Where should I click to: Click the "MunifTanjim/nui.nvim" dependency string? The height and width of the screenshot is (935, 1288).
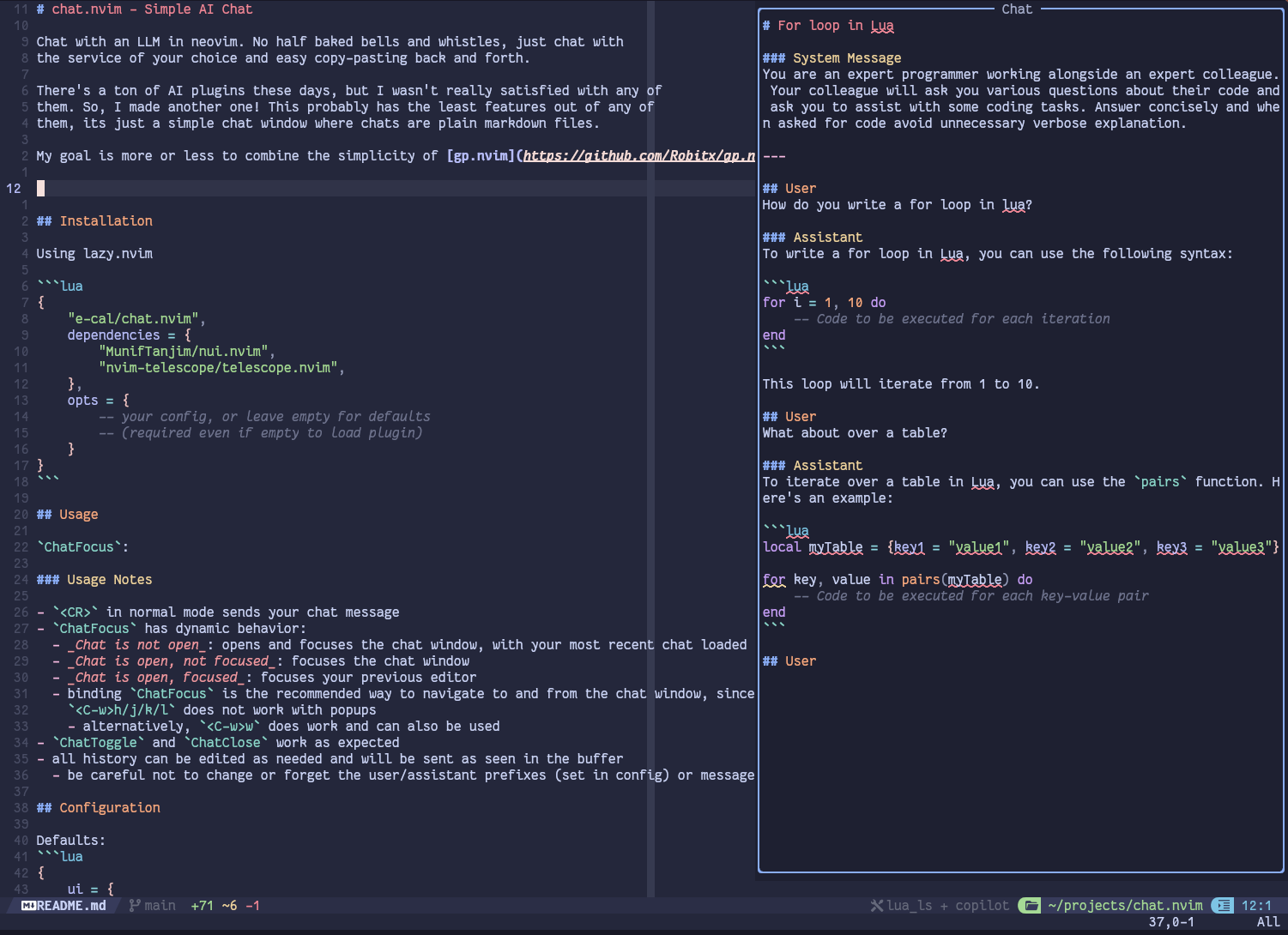click(184, 352)
